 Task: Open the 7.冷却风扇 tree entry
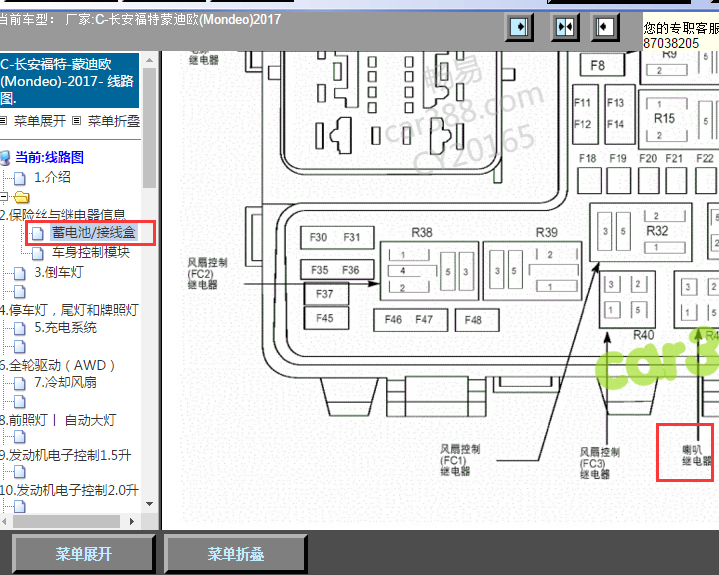(x=66, y=382)
